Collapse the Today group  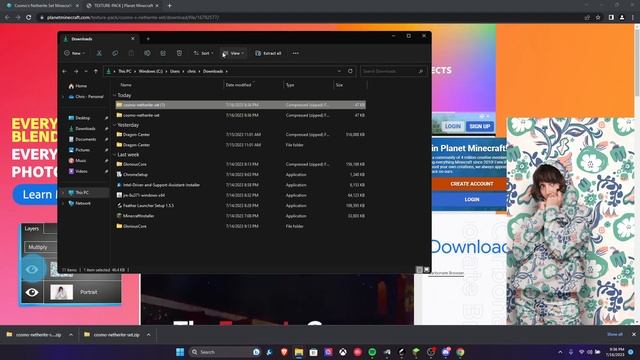(115, 95)
